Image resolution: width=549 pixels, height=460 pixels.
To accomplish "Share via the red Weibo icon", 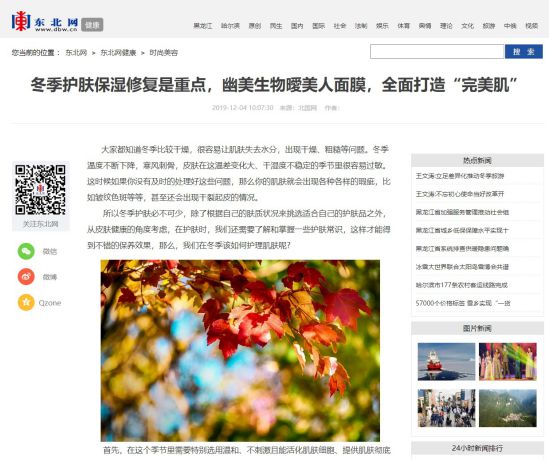I will 26,277.
